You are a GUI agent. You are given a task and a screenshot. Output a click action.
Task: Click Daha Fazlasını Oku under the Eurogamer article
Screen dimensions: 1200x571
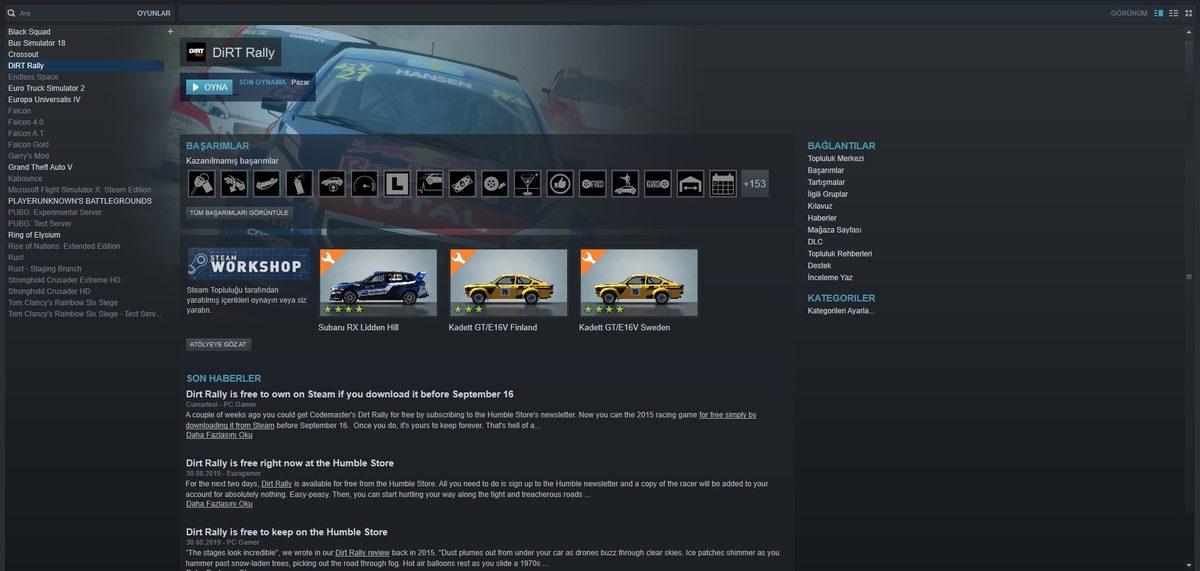[219, 504]
